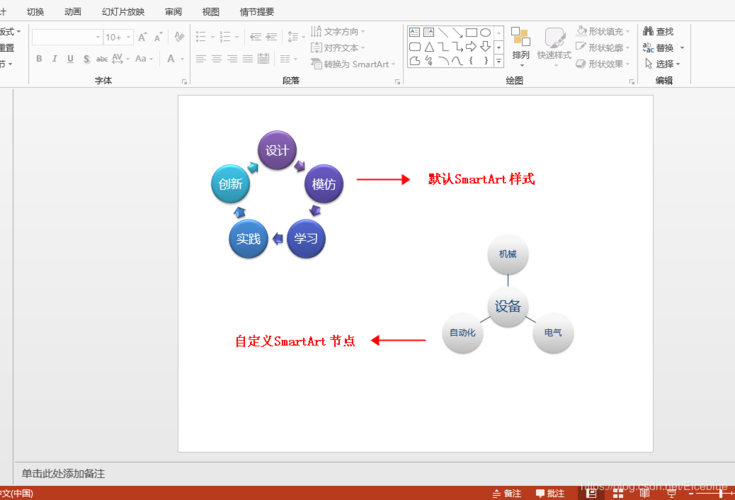Click the center align paragraph icon

[x=217, y=59]
